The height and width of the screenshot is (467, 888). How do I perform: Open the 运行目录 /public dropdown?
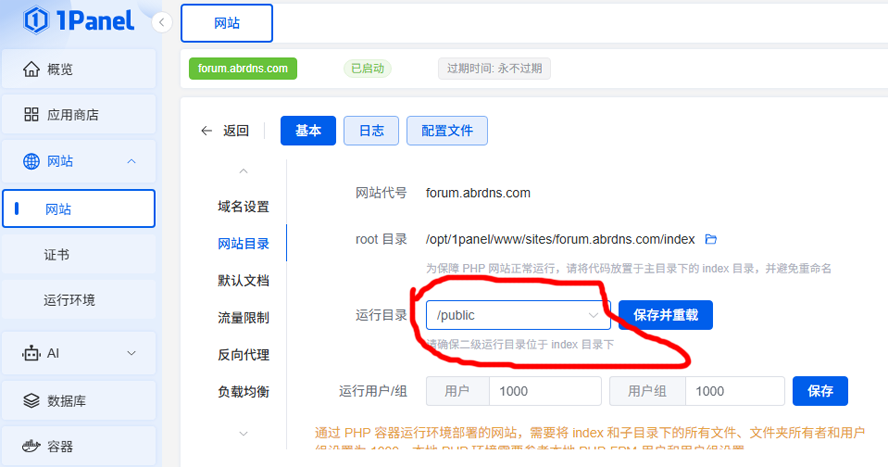(x=517, y=315)
